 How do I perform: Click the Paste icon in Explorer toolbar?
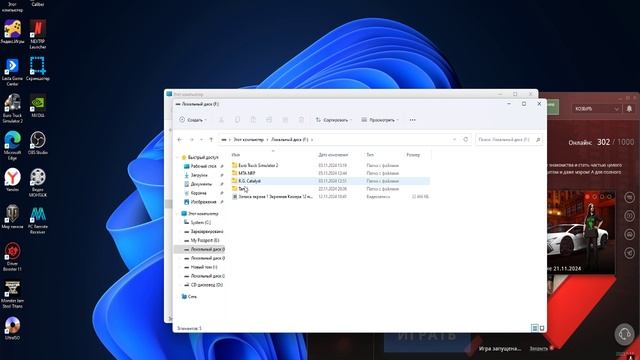(x=253, y=120)
